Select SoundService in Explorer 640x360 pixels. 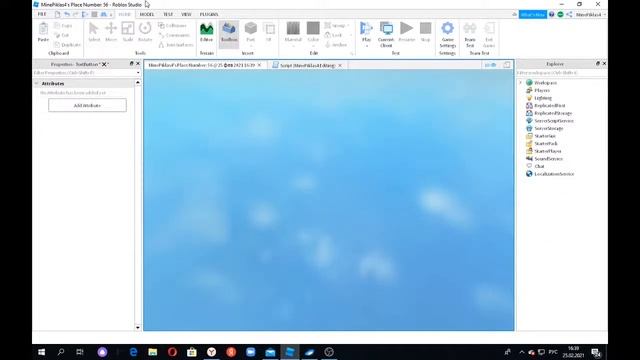[x=548, y=159]
